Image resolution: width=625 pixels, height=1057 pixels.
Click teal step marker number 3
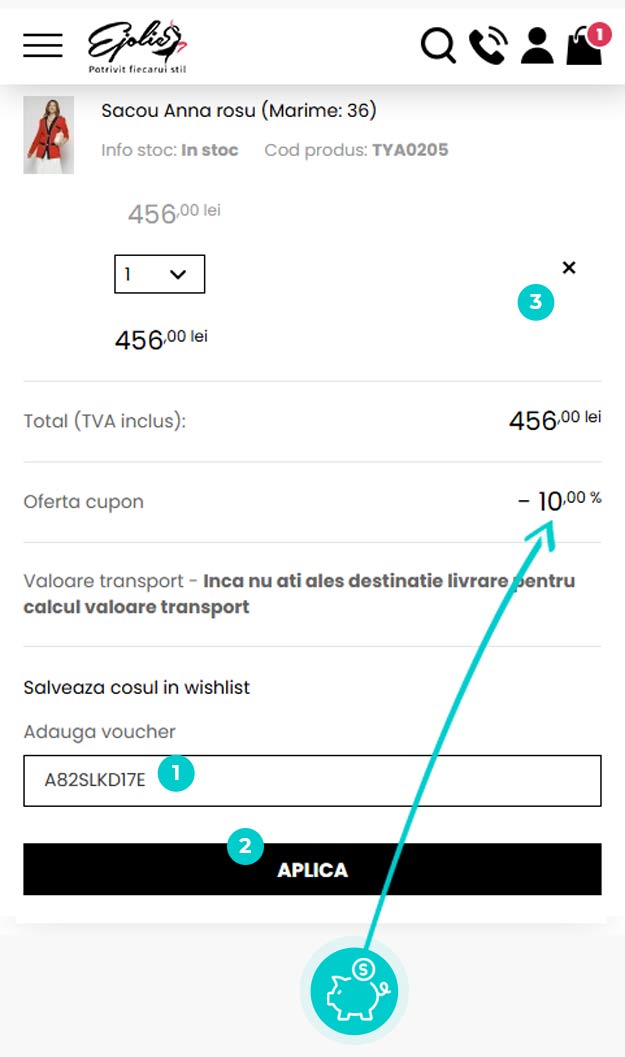point(536,304)
